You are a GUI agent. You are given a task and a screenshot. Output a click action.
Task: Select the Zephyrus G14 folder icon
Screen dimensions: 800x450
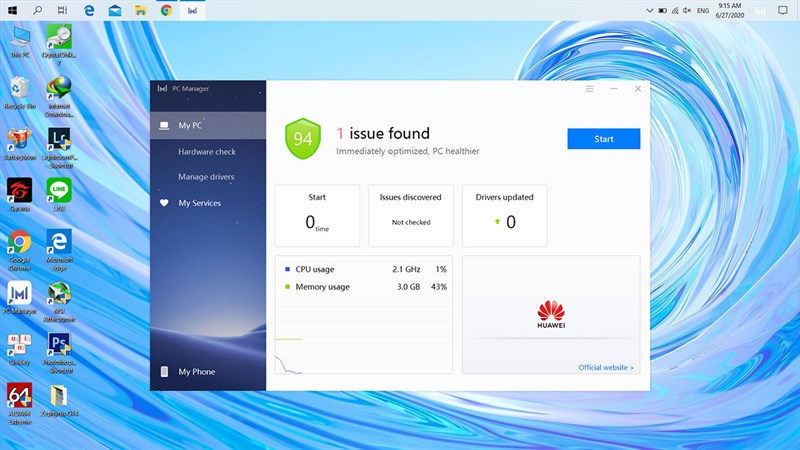tap(59, 401)
